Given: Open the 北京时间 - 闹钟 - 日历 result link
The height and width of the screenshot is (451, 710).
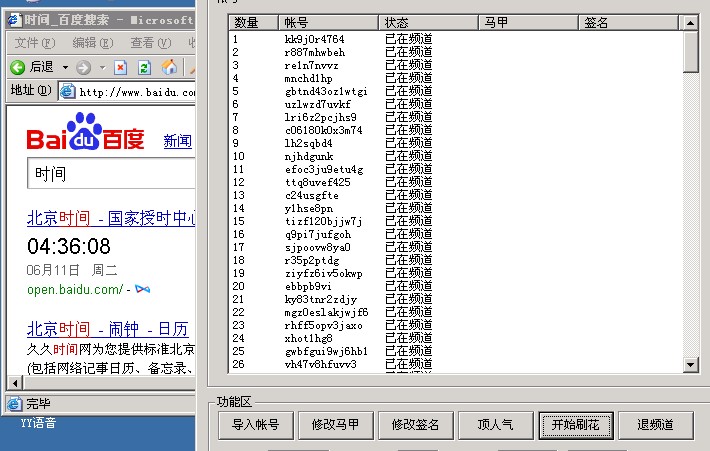Looking at the screenshot, I should tap(107, 329).
